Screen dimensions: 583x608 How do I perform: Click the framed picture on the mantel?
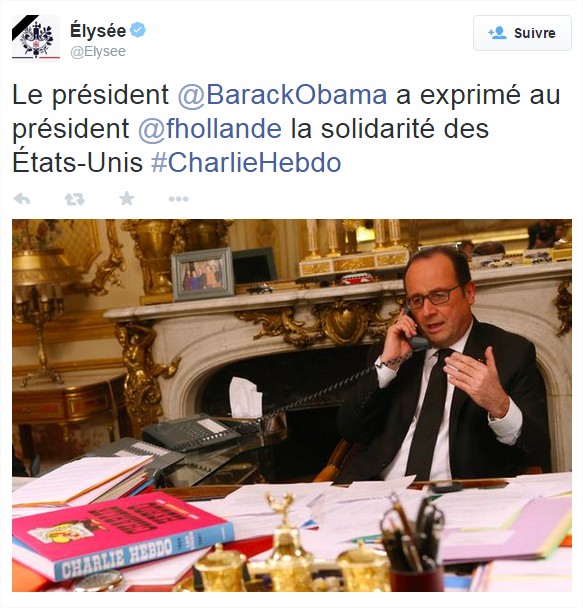click(203, 275)
